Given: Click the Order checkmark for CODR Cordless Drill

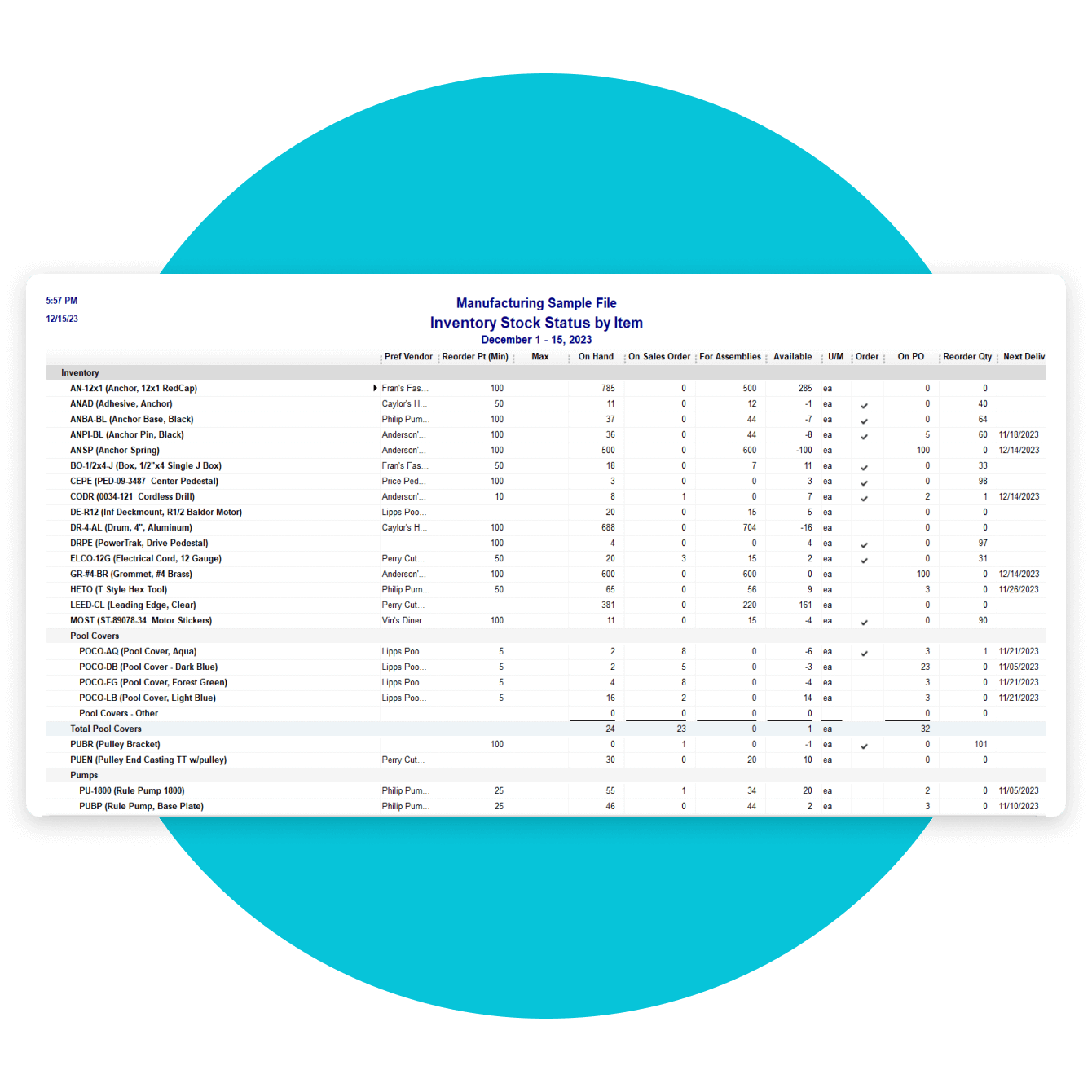Looking at the screenshot, I should pos(864,498).
